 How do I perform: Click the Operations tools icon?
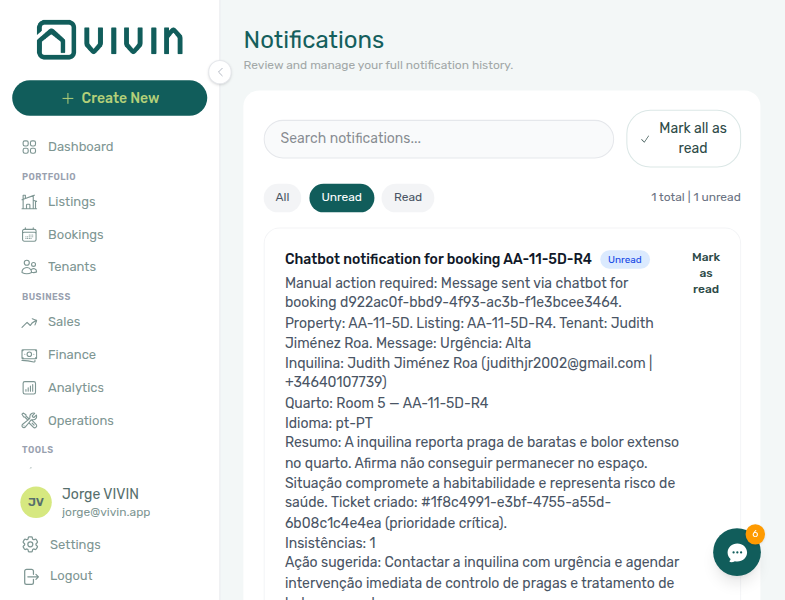[x=29, y=421]
